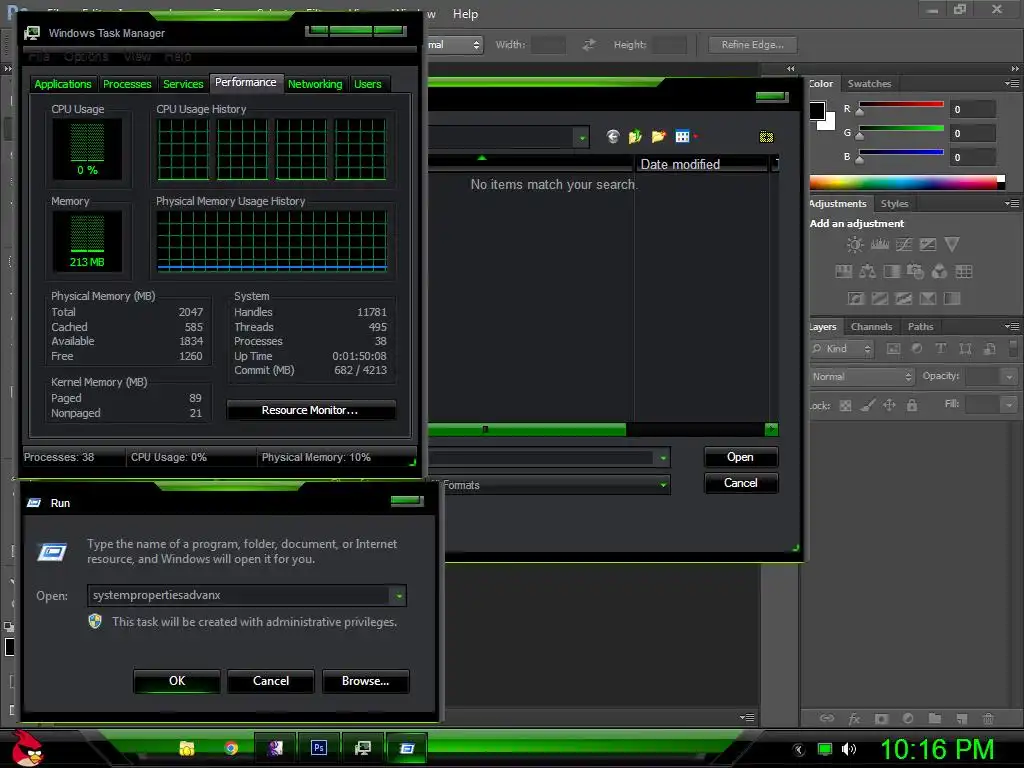Viewport: 1024px width, 768px height.
Task: Toggle layer filtering switch in Layers panel
Action: tap(1013, 349)
